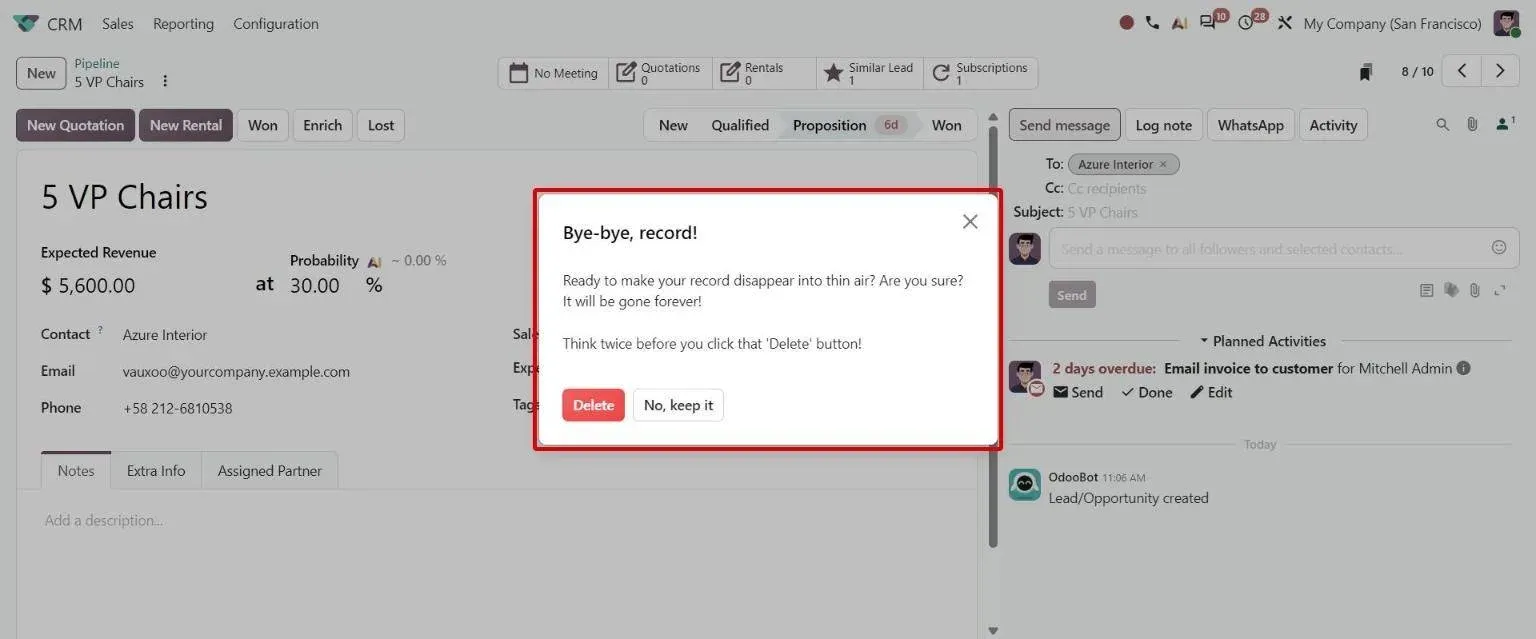Viewport: 1536px width, 639px height.
Task: Open the No Meeting calendar button
Action: click(x=553, y=73)
